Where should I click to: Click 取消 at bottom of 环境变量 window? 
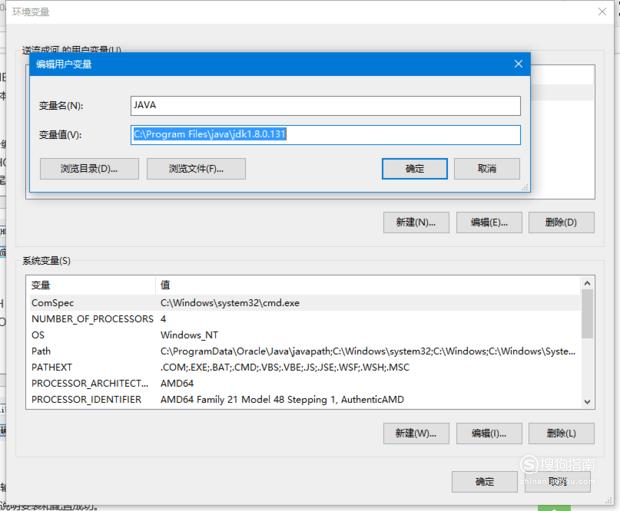tap(558, 482)
